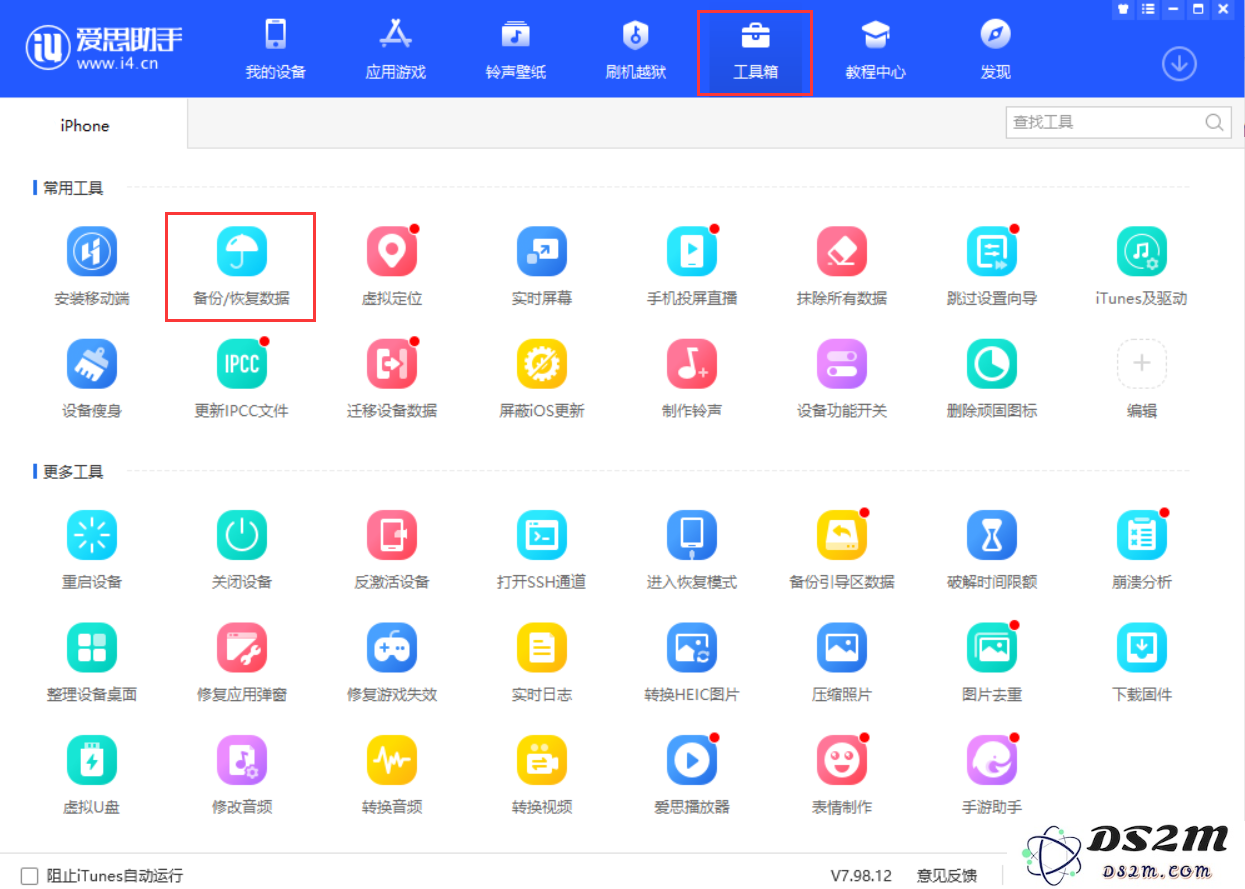The height and width of the screenshot is (889, 1245).
Task: Open the 虚拟U盘 tool
Action: click(x=92, y=761)
